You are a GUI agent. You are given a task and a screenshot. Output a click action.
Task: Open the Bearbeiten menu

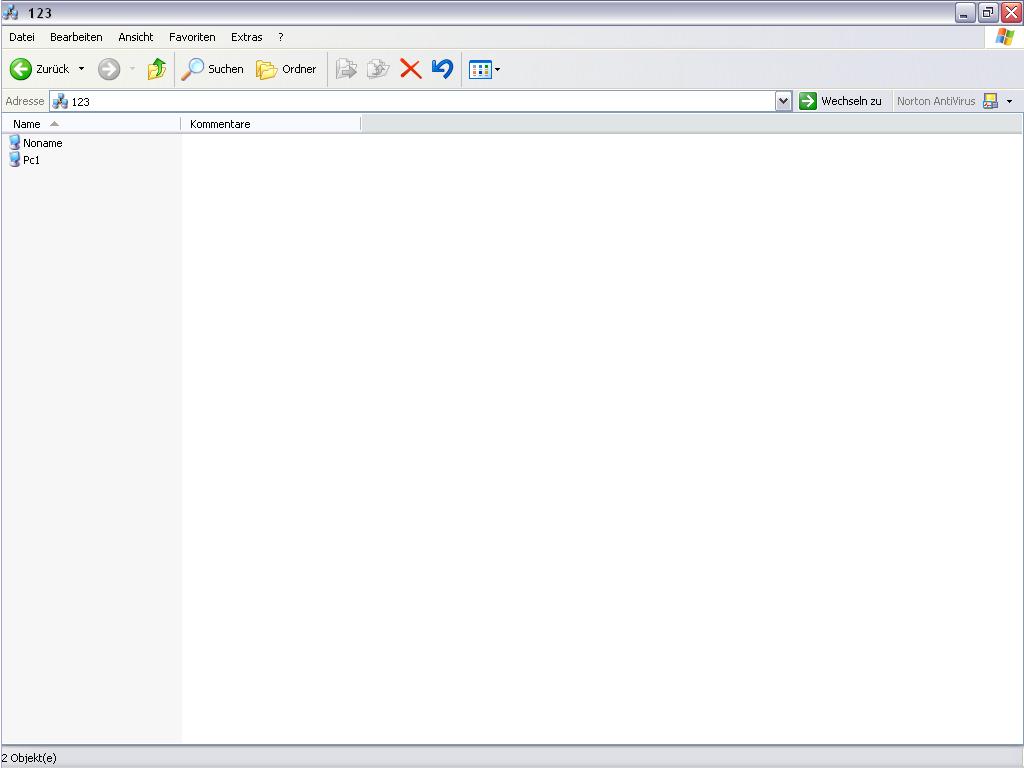76,37
